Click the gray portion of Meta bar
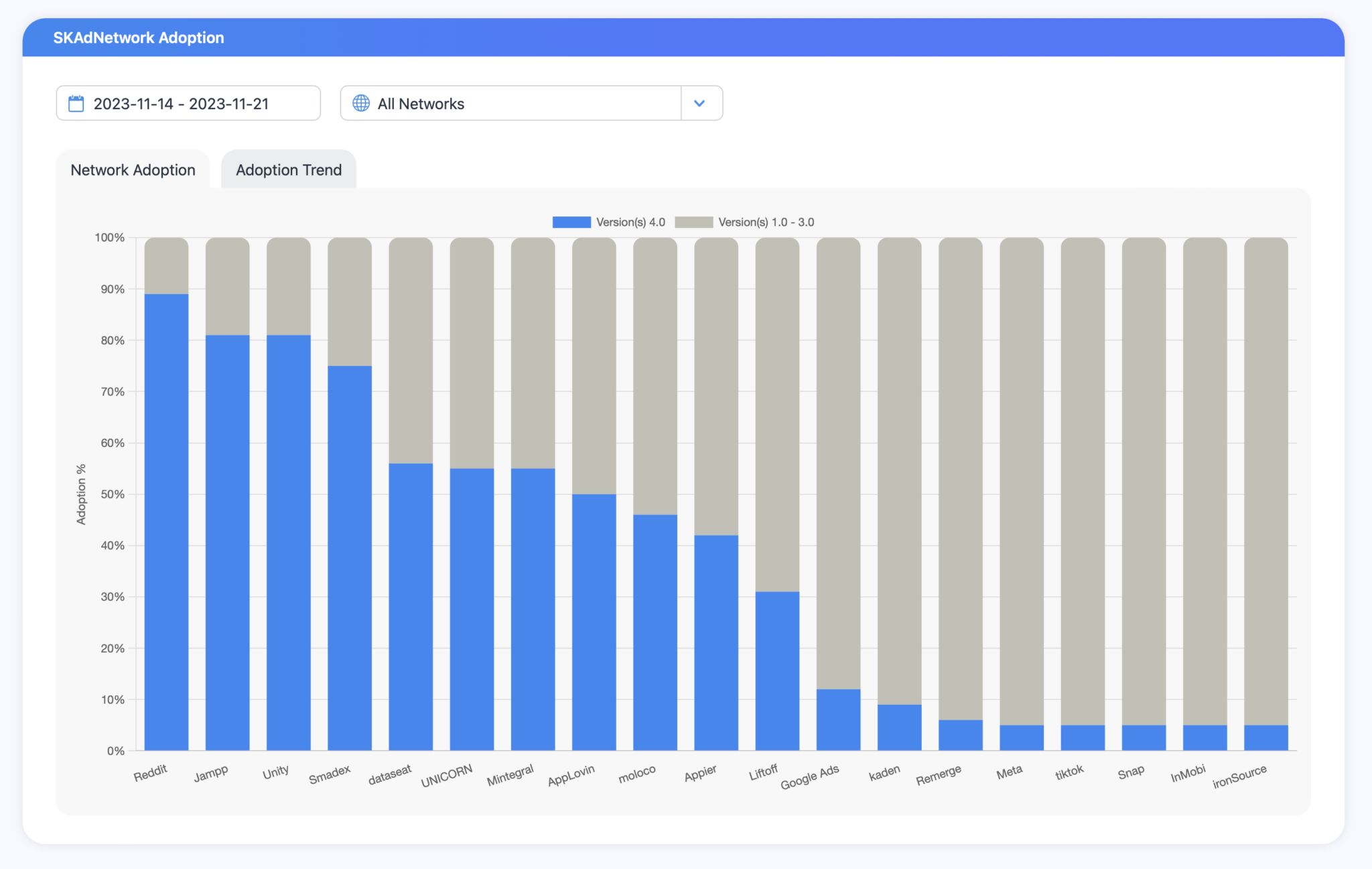The height and width of the screenshot is (869, 1372). (x=1022, y=481)
